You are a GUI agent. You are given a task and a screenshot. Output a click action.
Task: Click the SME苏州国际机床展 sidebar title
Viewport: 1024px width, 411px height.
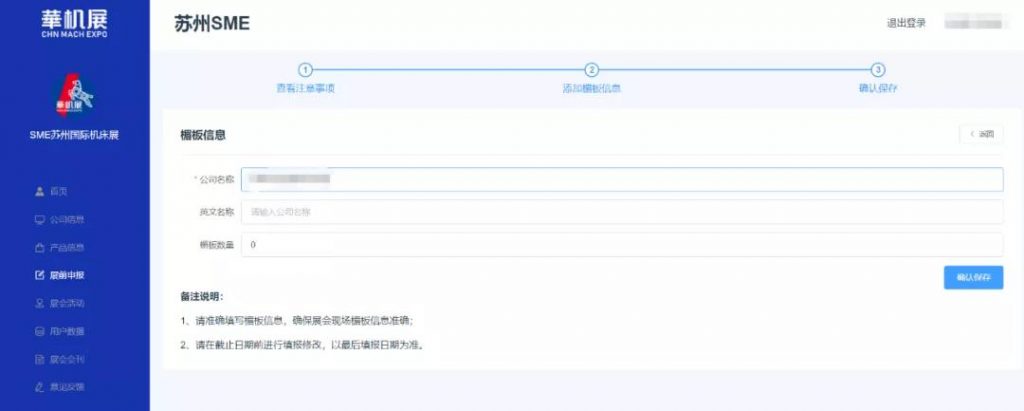pyautogui.click(x=74, y=135)
